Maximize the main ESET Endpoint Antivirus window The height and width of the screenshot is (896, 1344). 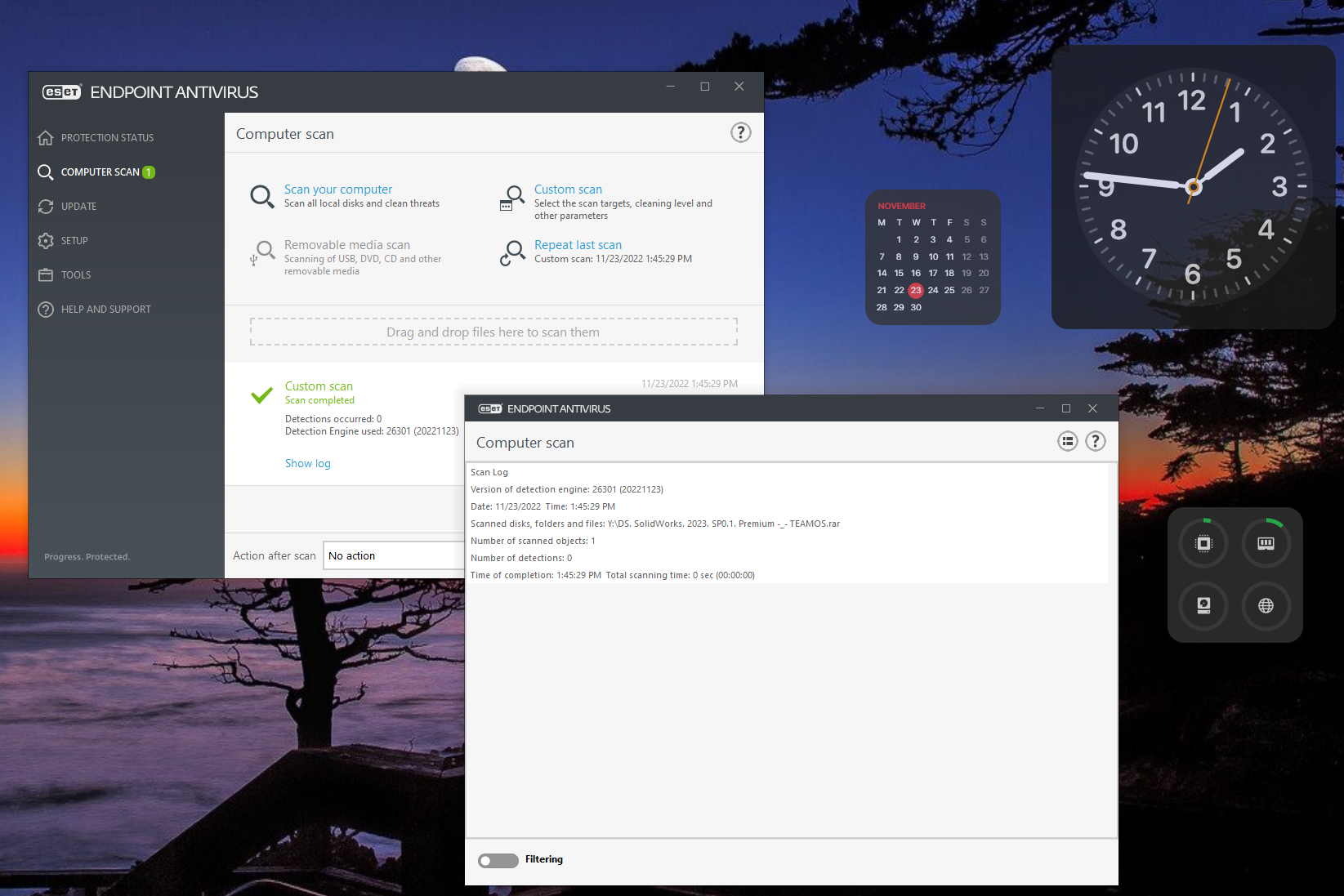[705, 87]
